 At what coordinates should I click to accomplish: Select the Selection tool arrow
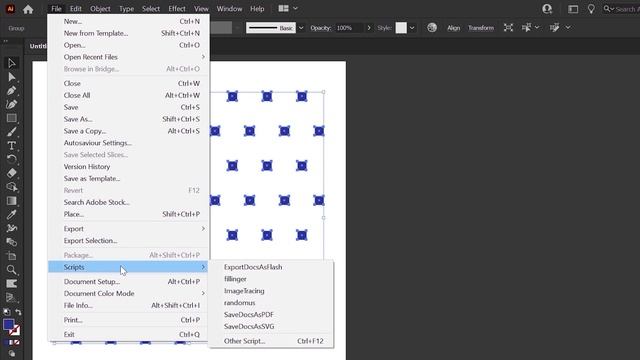(11, 63)
